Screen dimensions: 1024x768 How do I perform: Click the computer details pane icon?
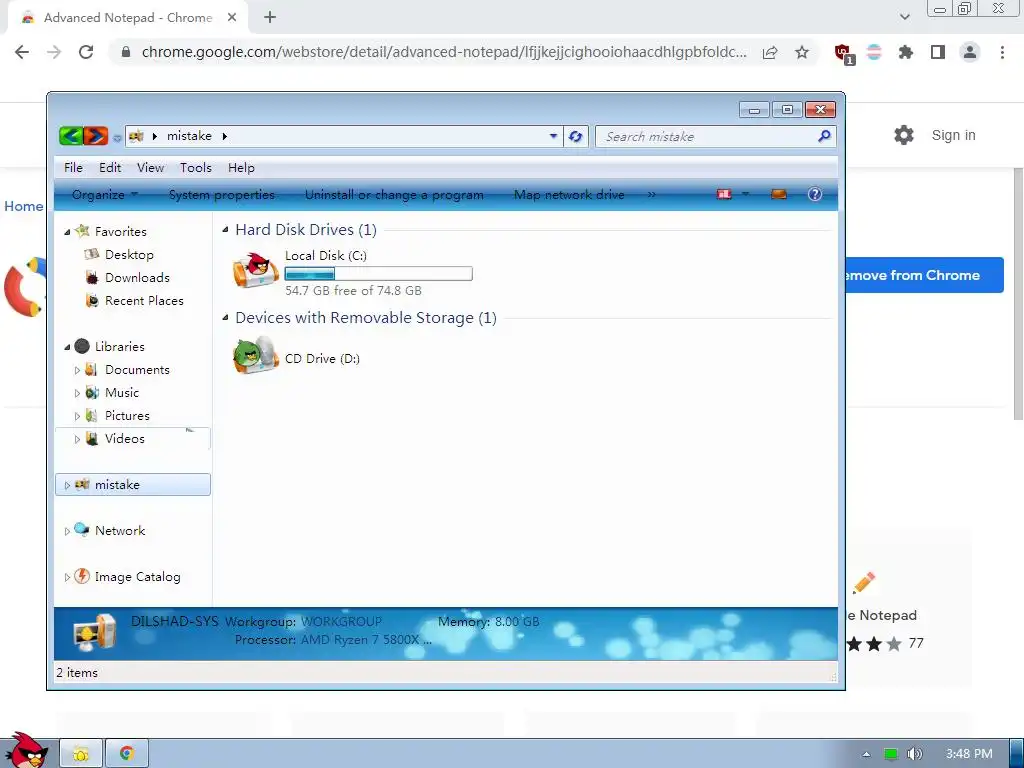pyautogui.click(x=95, y=633)
